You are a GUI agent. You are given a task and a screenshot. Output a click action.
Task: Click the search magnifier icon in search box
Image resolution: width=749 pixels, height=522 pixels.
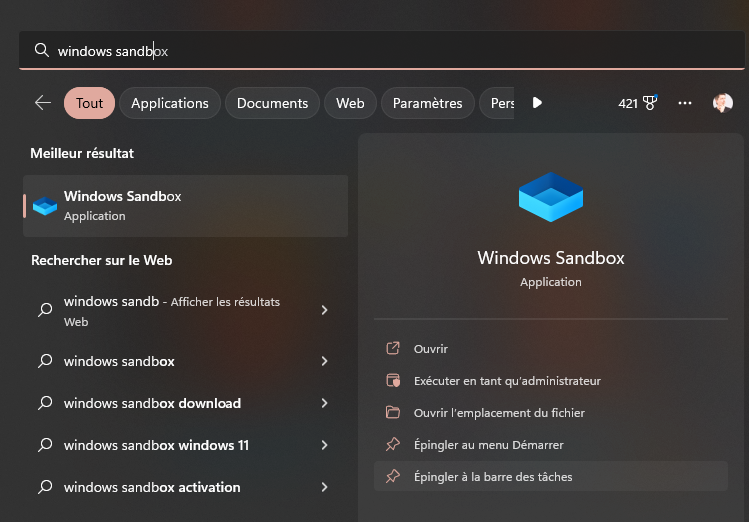tap(42, 50)
